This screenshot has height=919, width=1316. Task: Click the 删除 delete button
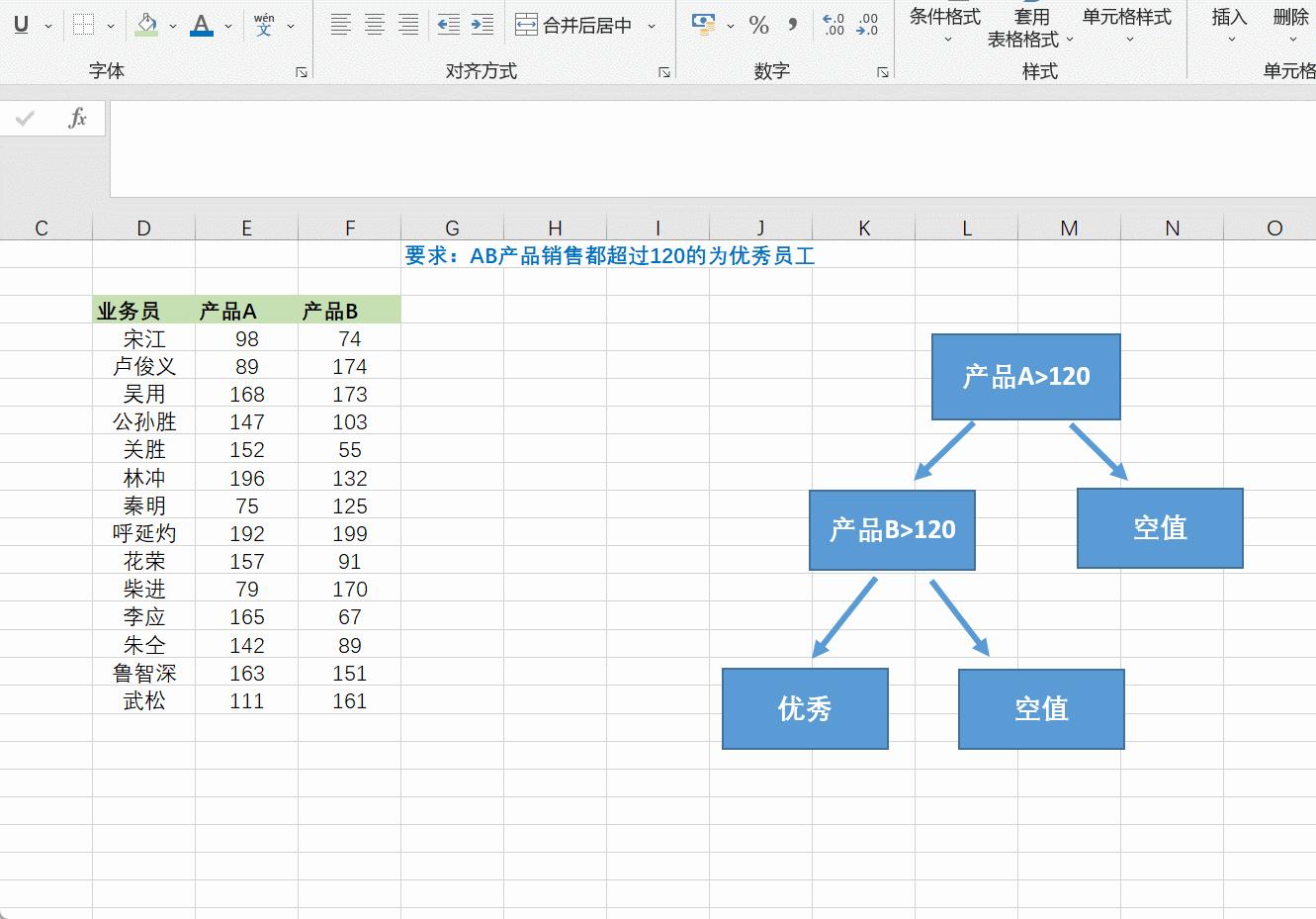(1290, 25)
